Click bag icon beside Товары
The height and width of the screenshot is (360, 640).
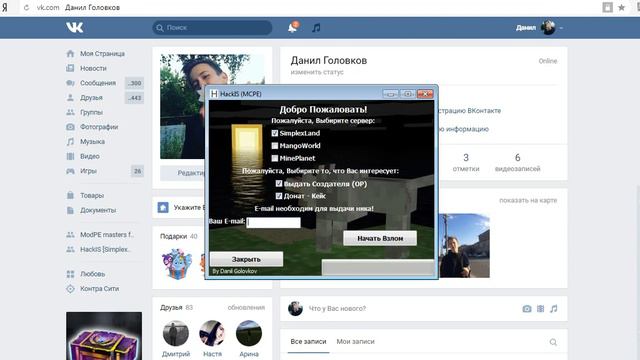(70, 196)
